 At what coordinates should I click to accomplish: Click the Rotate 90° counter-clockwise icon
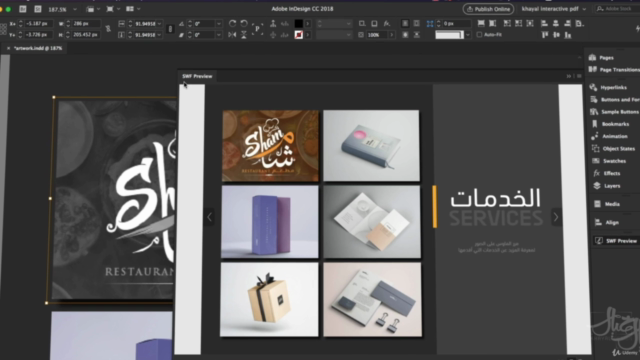244,24
